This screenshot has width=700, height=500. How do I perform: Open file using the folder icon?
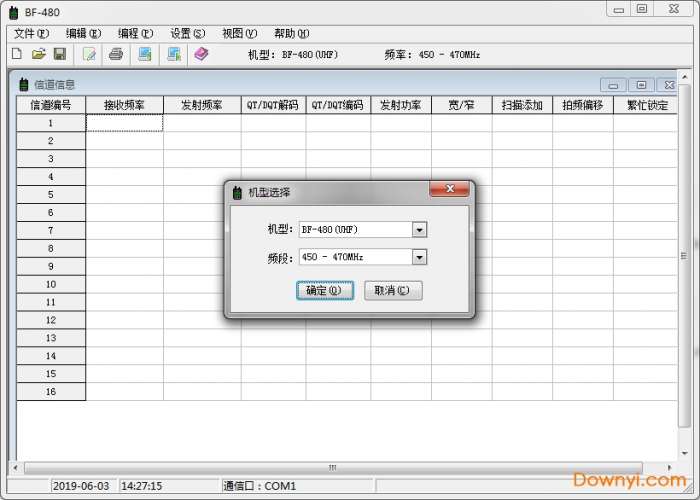(39, 54)
